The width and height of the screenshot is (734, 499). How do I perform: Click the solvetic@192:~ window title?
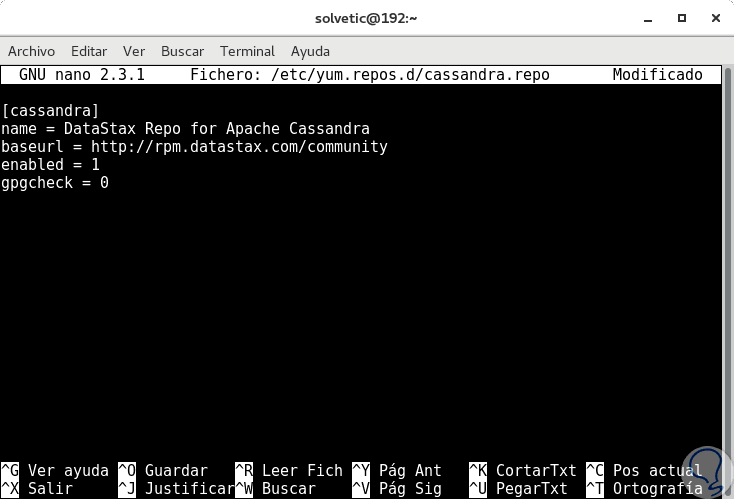(366, 18)
